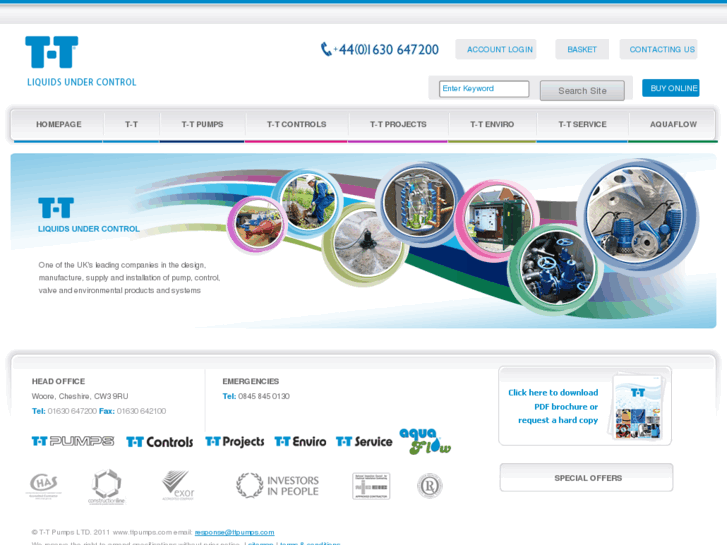Open the Basket button

(582, 49)
